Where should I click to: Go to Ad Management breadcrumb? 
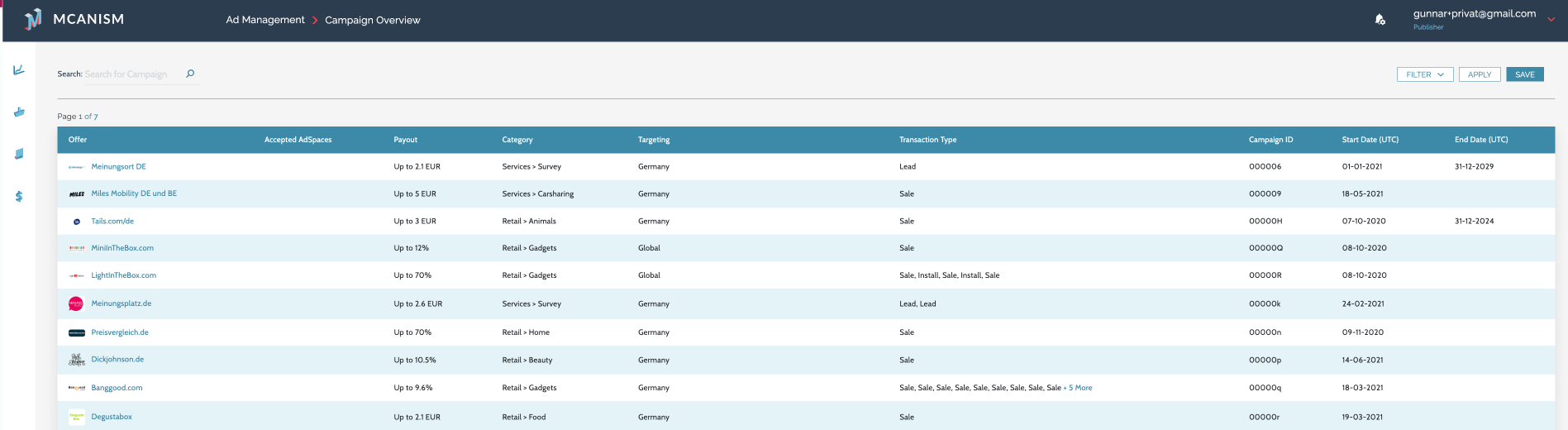(265, 20)
